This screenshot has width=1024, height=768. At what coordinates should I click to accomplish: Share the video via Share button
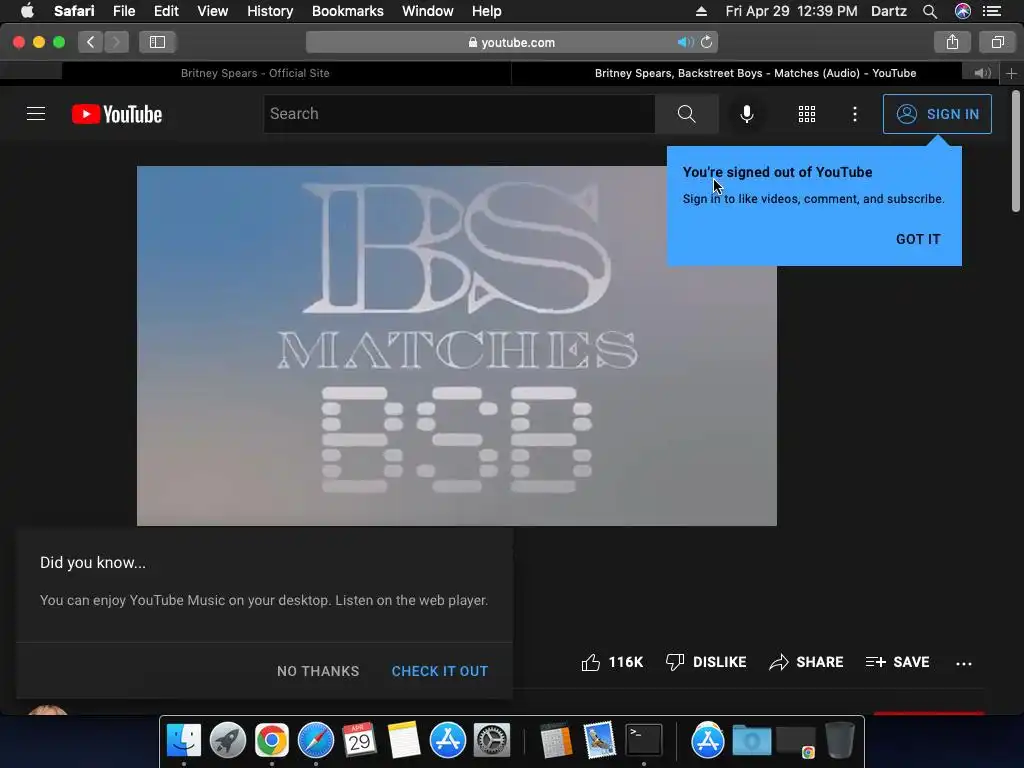click(x=806, y=662)
